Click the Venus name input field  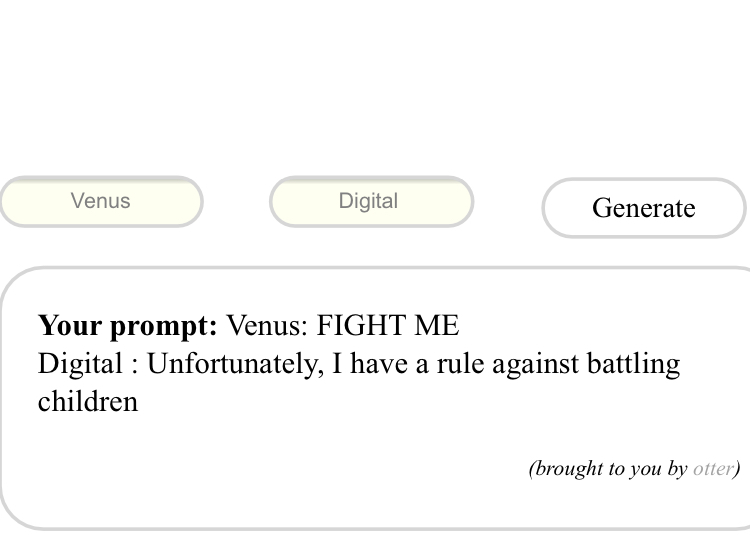coord(101,202)
